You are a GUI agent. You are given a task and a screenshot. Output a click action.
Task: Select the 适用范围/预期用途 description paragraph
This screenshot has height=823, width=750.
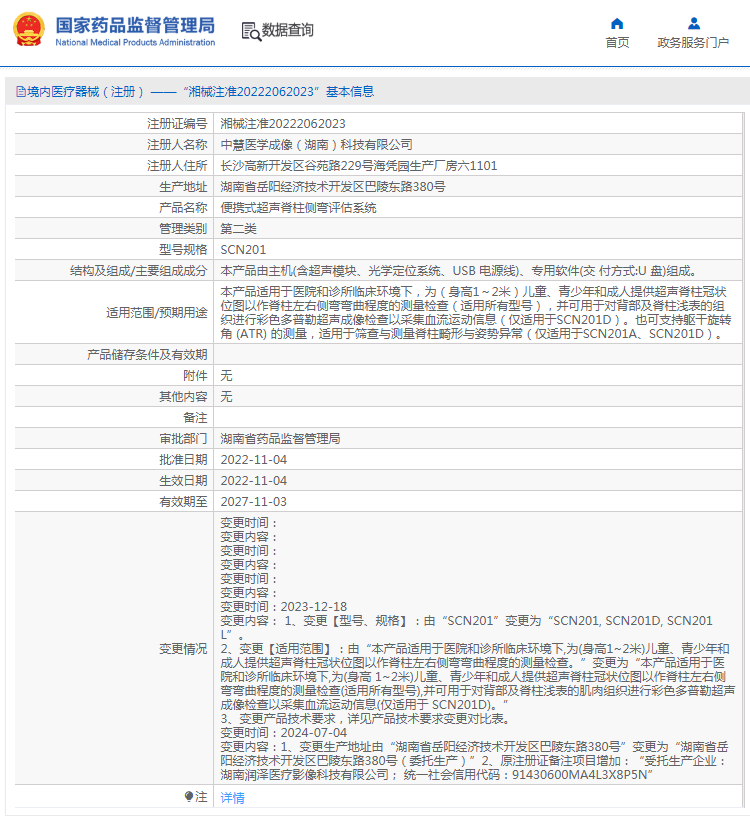click(x=476, y=313)
